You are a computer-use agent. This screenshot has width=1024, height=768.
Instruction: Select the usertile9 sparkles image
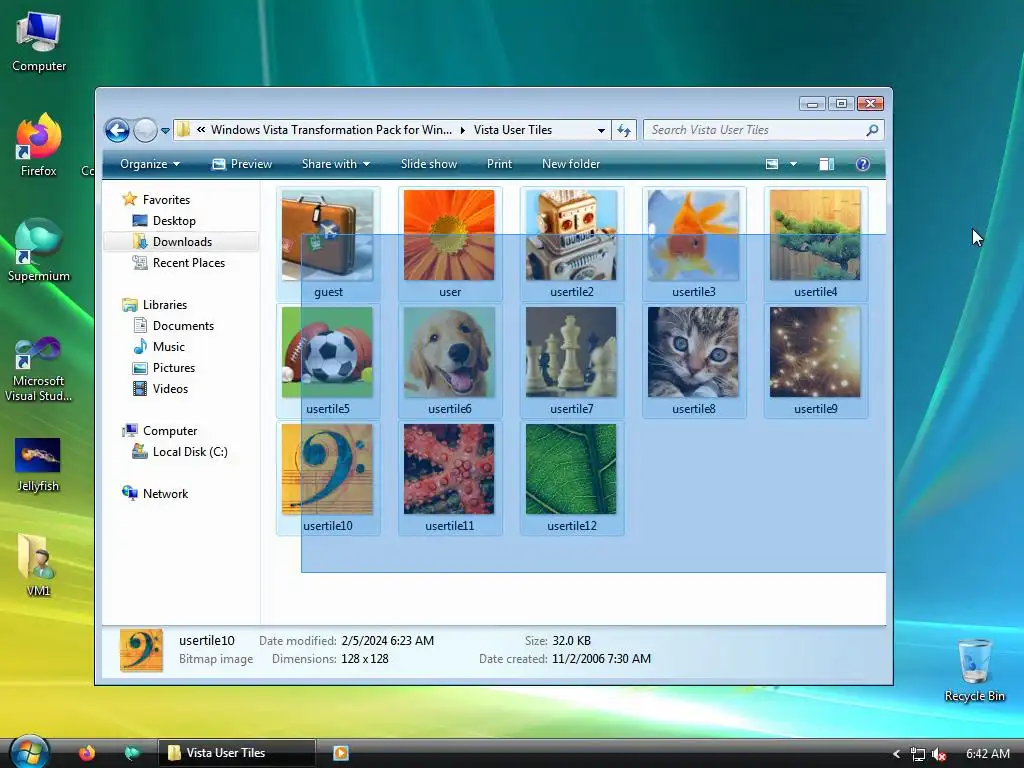click(815, 353)
